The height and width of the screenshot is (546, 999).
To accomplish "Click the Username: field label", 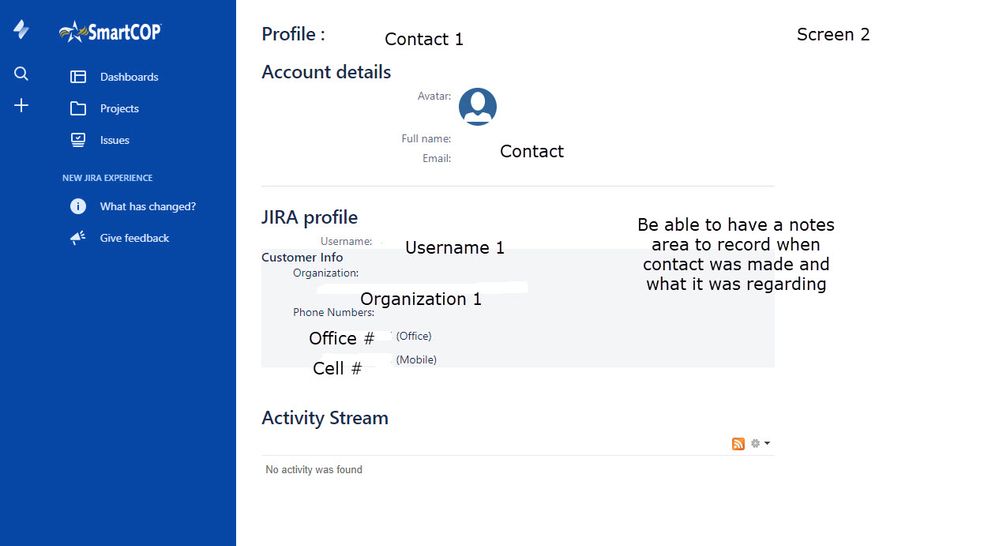I will (x=346, y=241).
